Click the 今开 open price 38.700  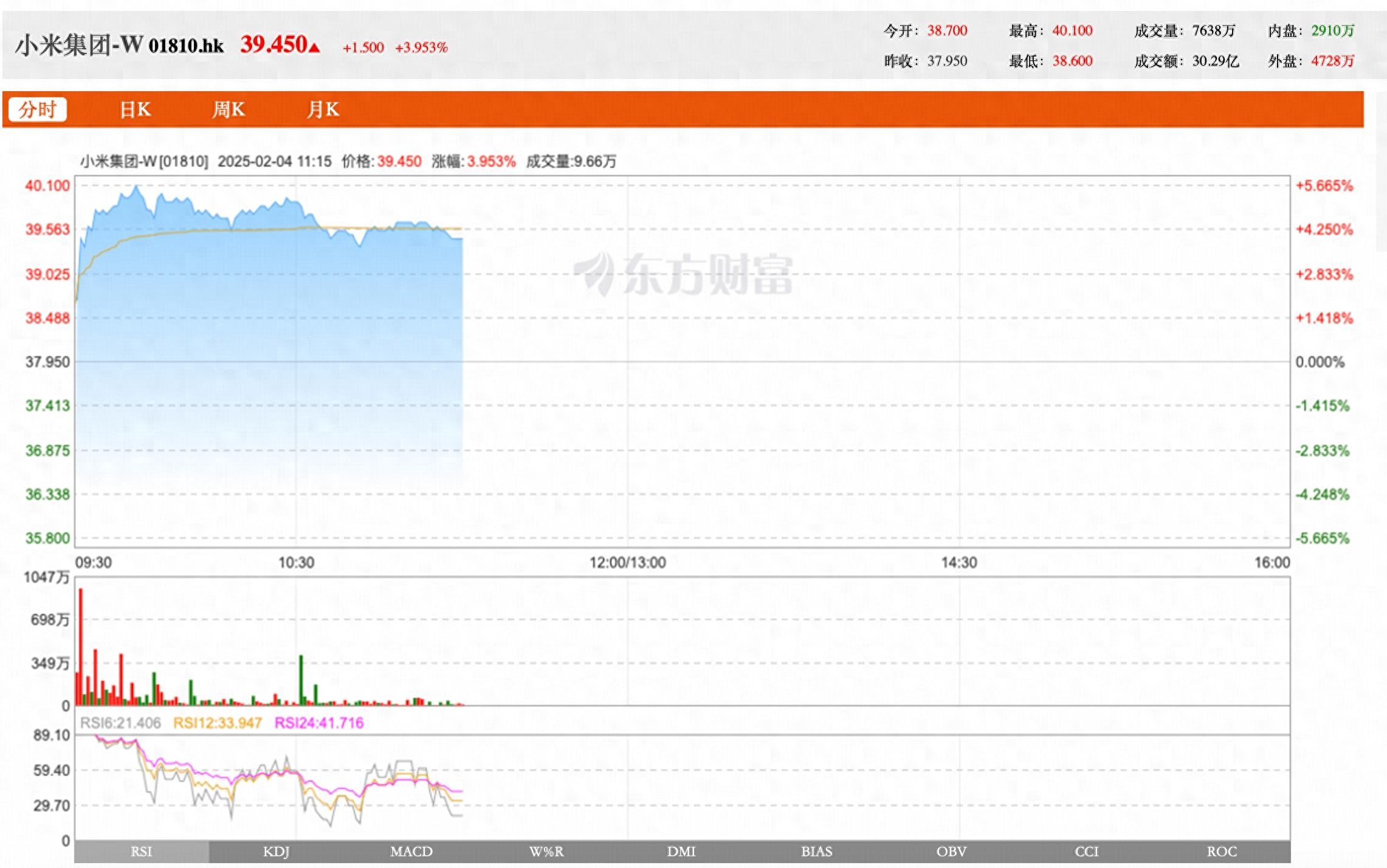pyautogui.click(x=947, y=30)
